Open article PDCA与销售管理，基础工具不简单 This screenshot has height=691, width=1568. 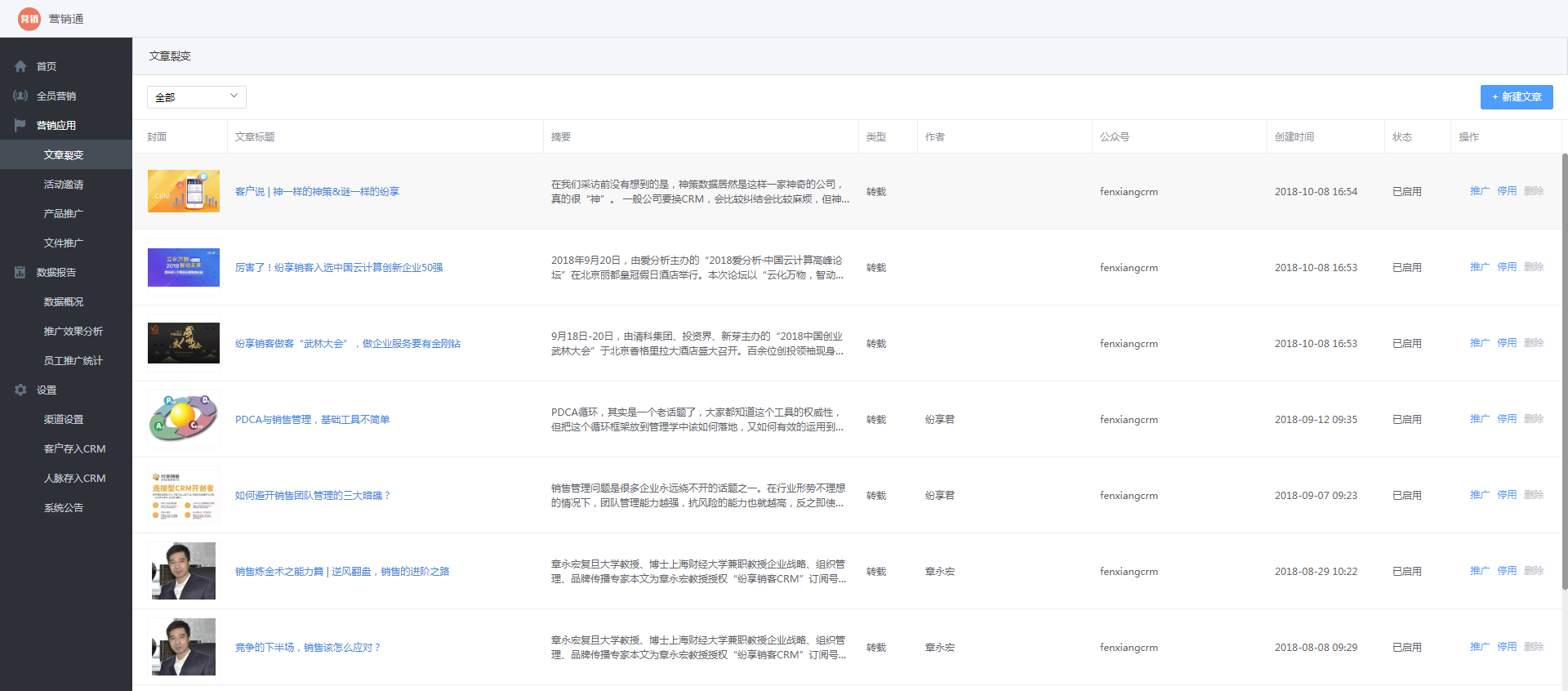(x=312, y=419)
